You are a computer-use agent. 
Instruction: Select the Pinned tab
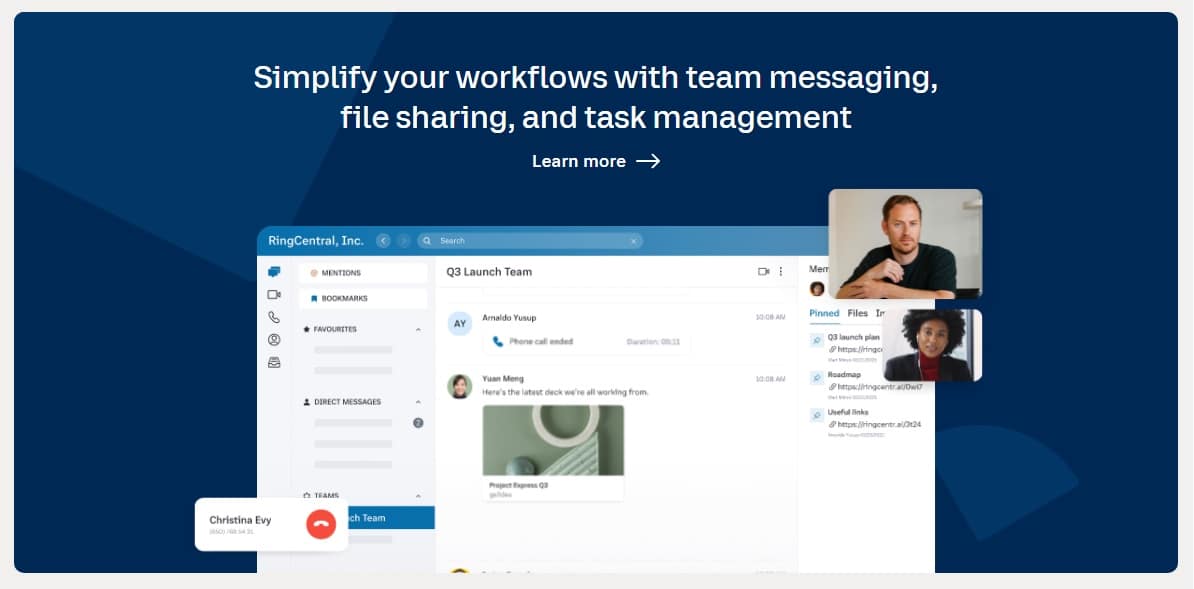[x=824, y=313]
